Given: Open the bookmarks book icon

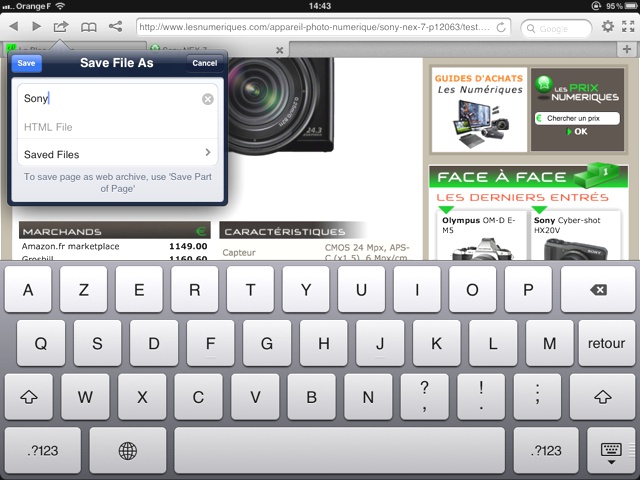Looking at the screenshot, I should point(89,27).
